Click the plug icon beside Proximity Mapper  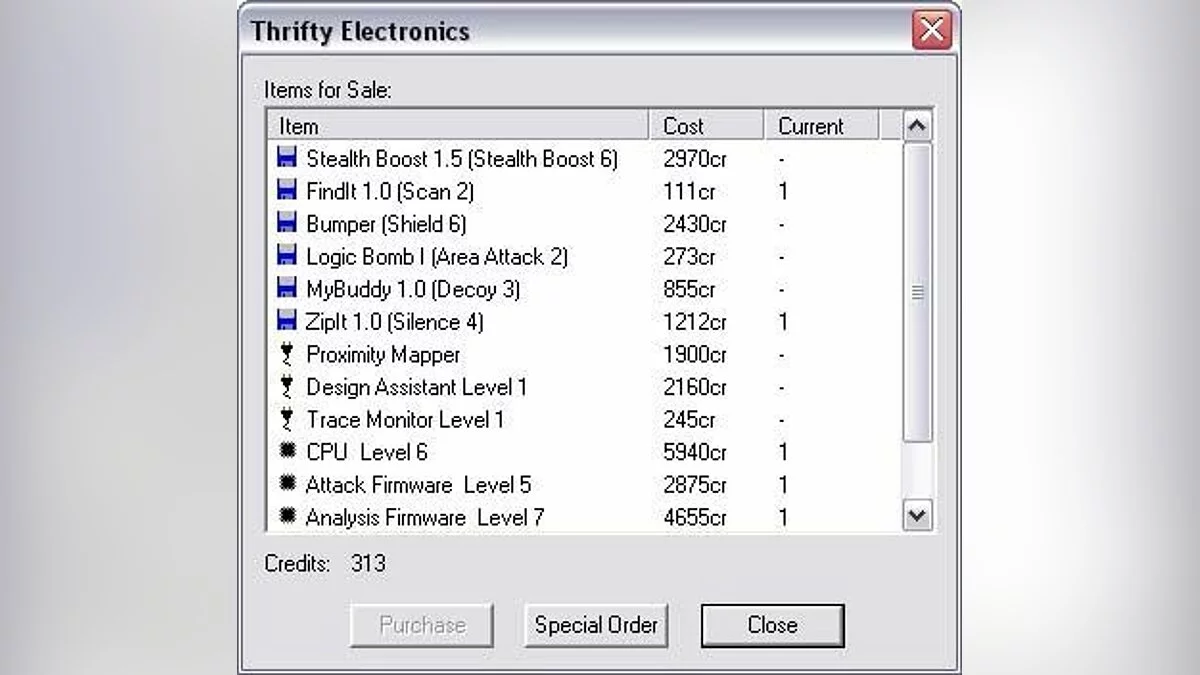288,354
